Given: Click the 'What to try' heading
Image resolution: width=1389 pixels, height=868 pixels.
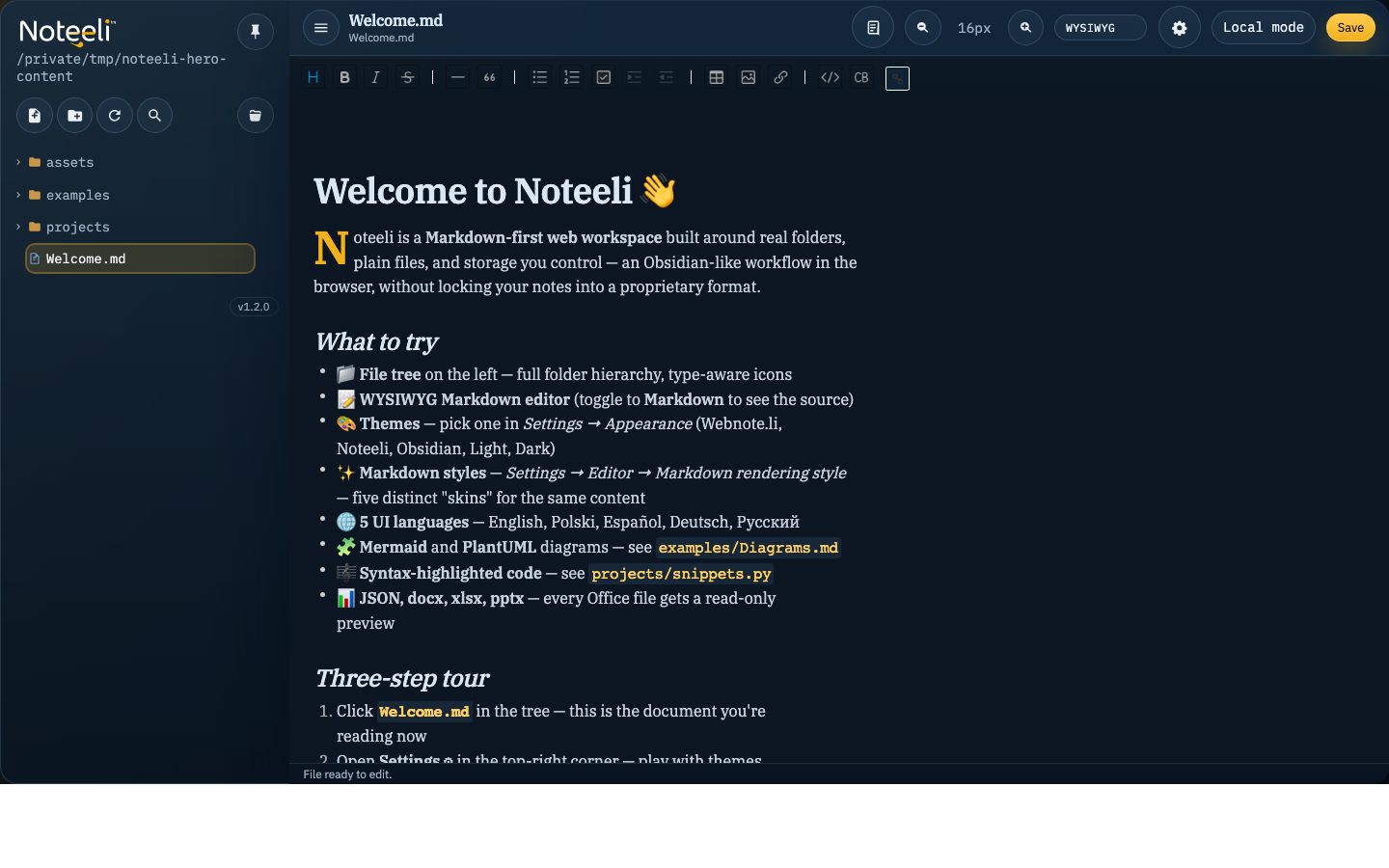Looking at the screenshot, I should click(376, 341).
